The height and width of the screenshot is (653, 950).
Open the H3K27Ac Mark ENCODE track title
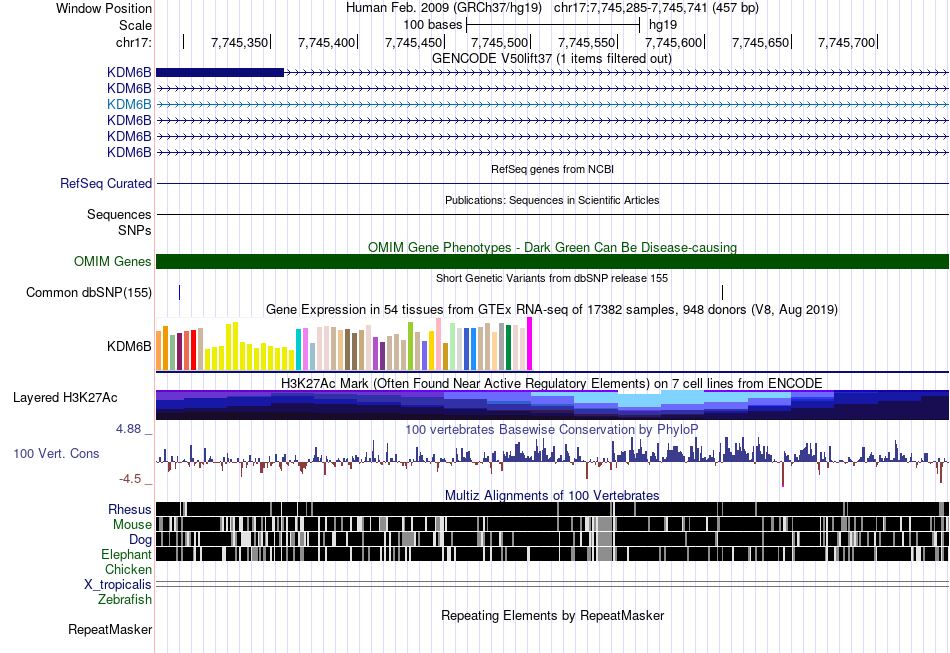tap(552, 383)
